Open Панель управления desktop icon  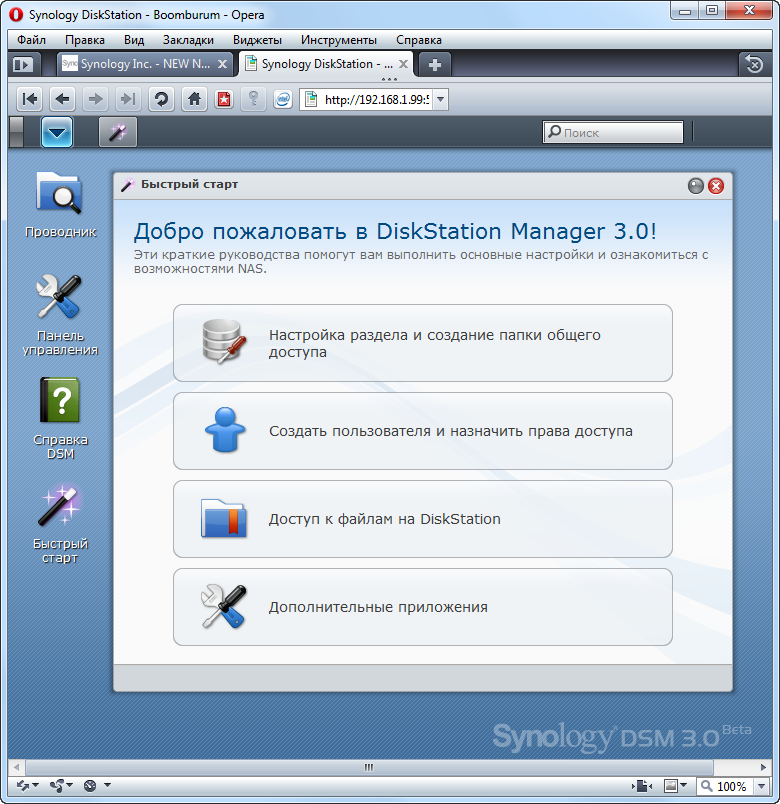tap(60, 315)
